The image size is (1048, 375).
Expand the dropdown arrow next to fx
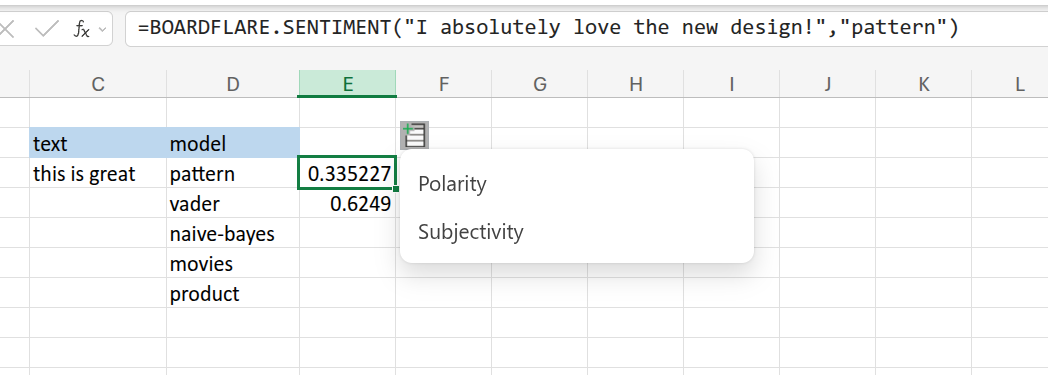click(102, 29)
